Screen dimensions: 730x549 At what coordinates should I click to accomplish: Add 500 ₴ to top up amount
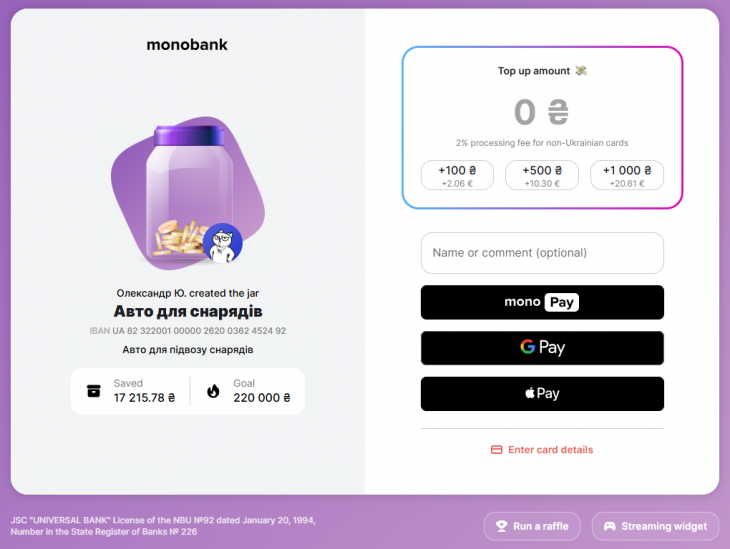(542, 175)
